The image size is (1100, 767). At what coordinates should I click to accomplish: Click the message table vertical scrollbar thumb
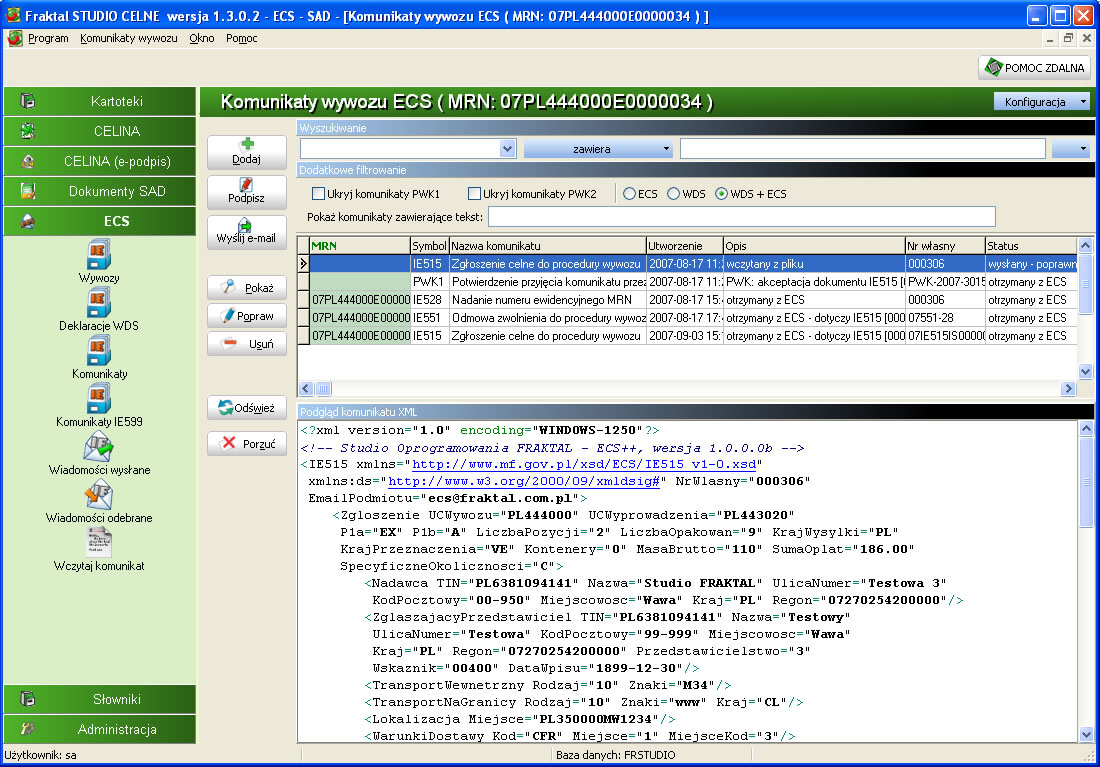point(1085,284)
